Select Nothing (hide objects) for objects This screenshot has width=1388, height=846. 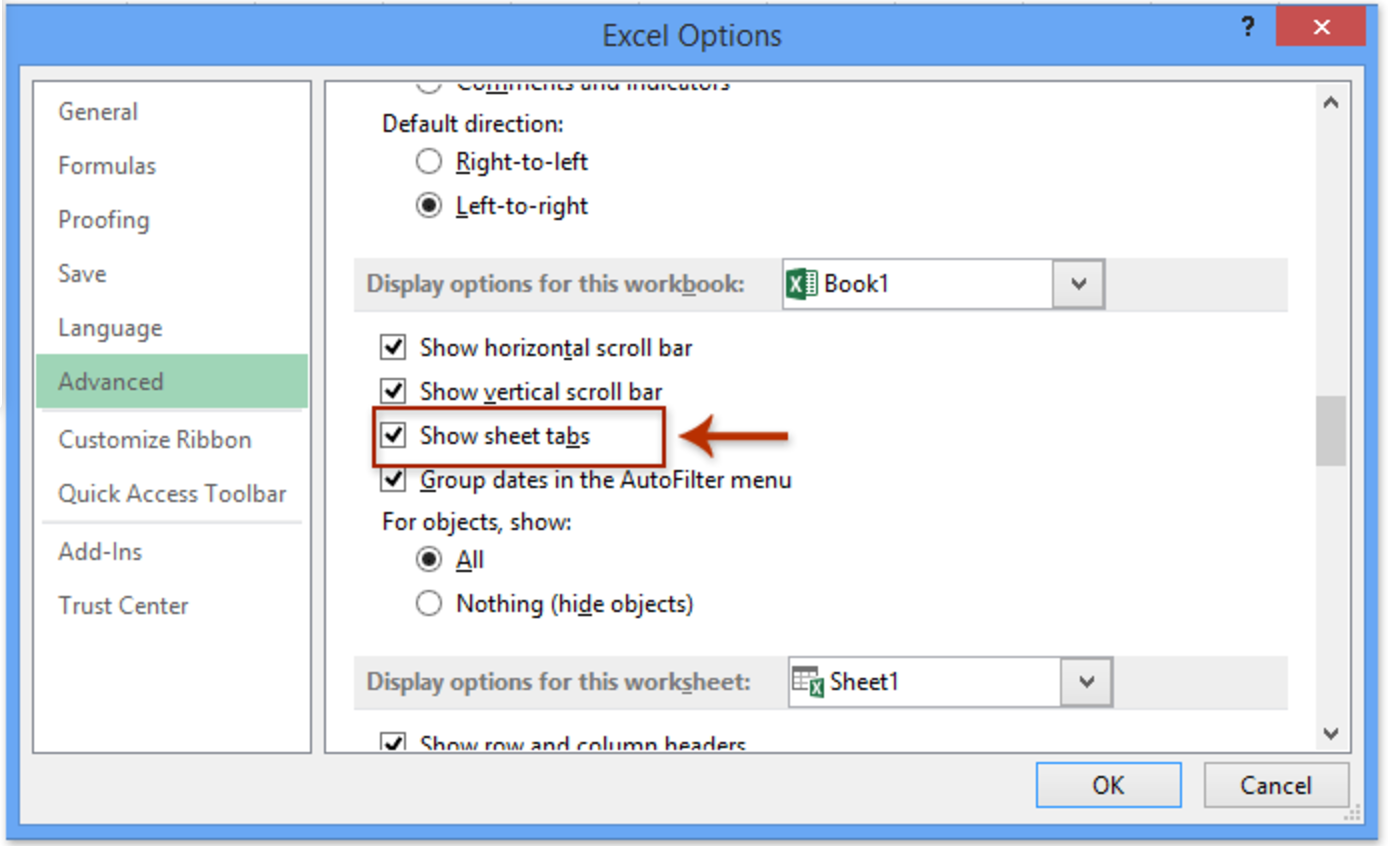429,603
